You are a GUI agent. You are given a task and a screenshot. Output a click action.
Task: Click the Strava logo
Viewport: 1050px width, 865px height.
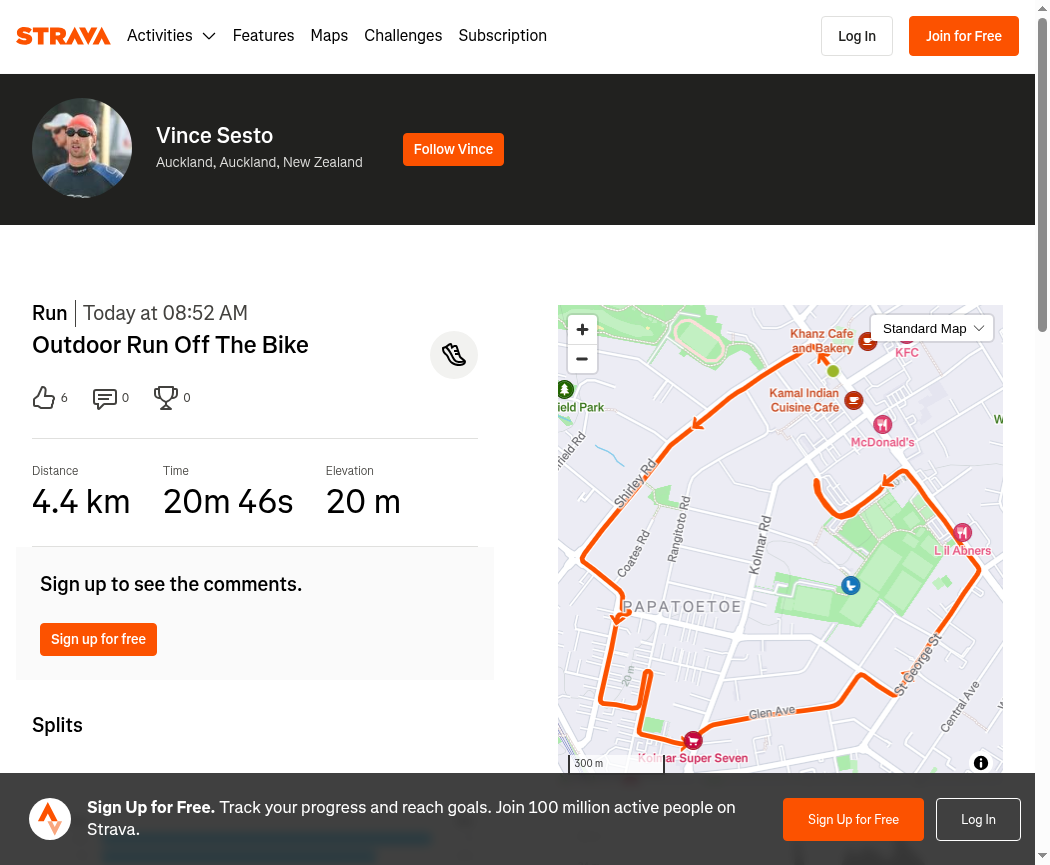point(63,35)
